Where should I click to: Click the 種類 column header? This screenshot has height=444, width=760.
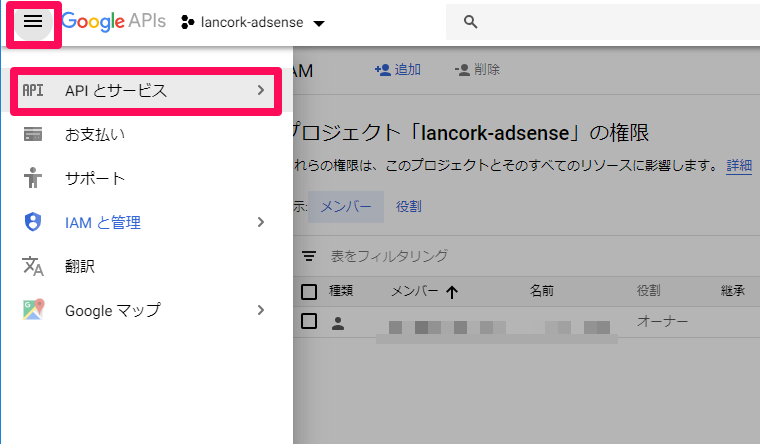(x=341, y=291)
